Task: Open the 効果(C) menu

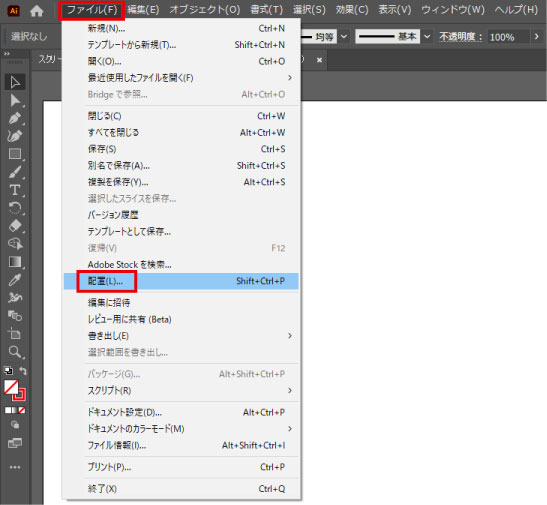Action: tap(352, 10)
